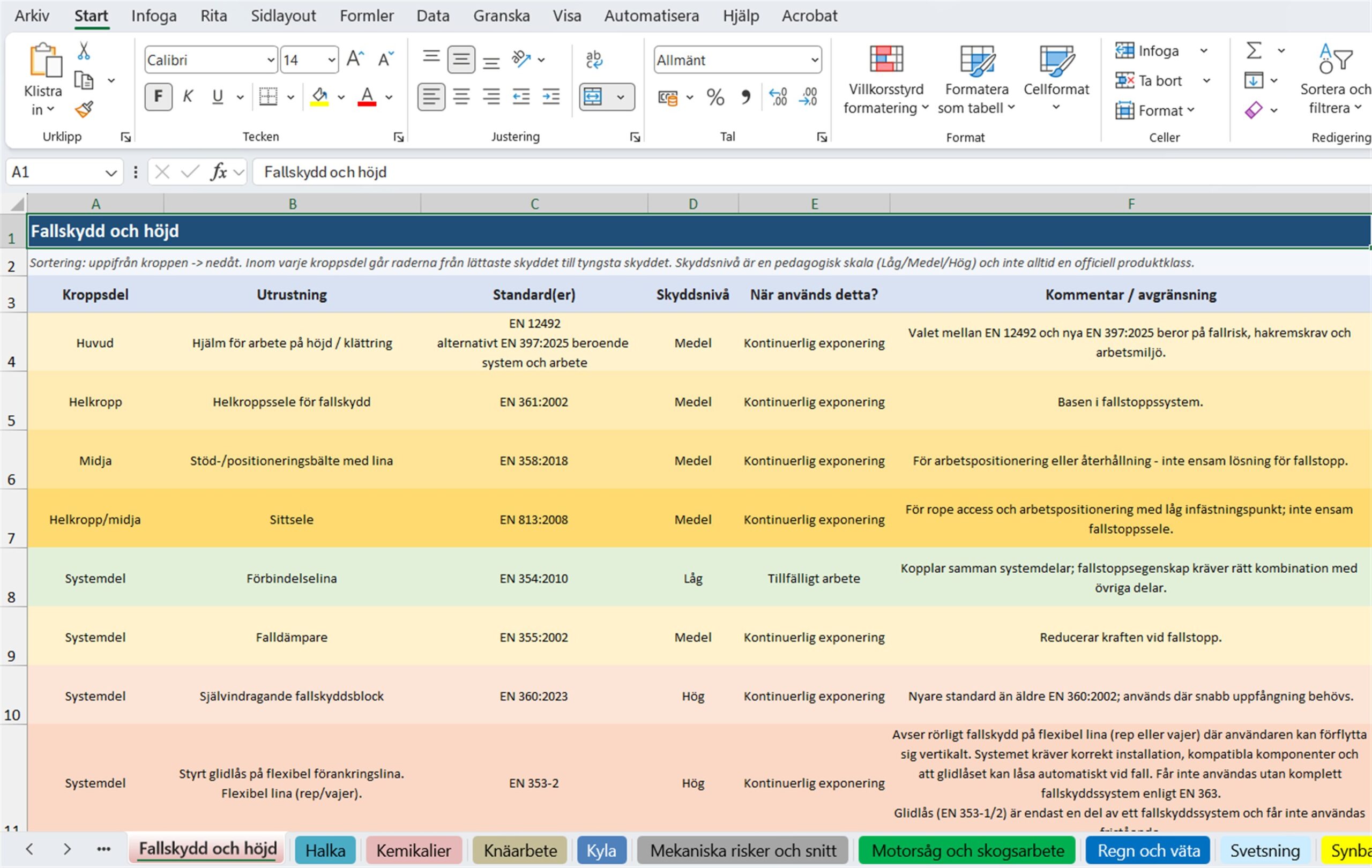Toggle bold with the F button
This screenshot has width=1372, height=868.
click(159, 97)
